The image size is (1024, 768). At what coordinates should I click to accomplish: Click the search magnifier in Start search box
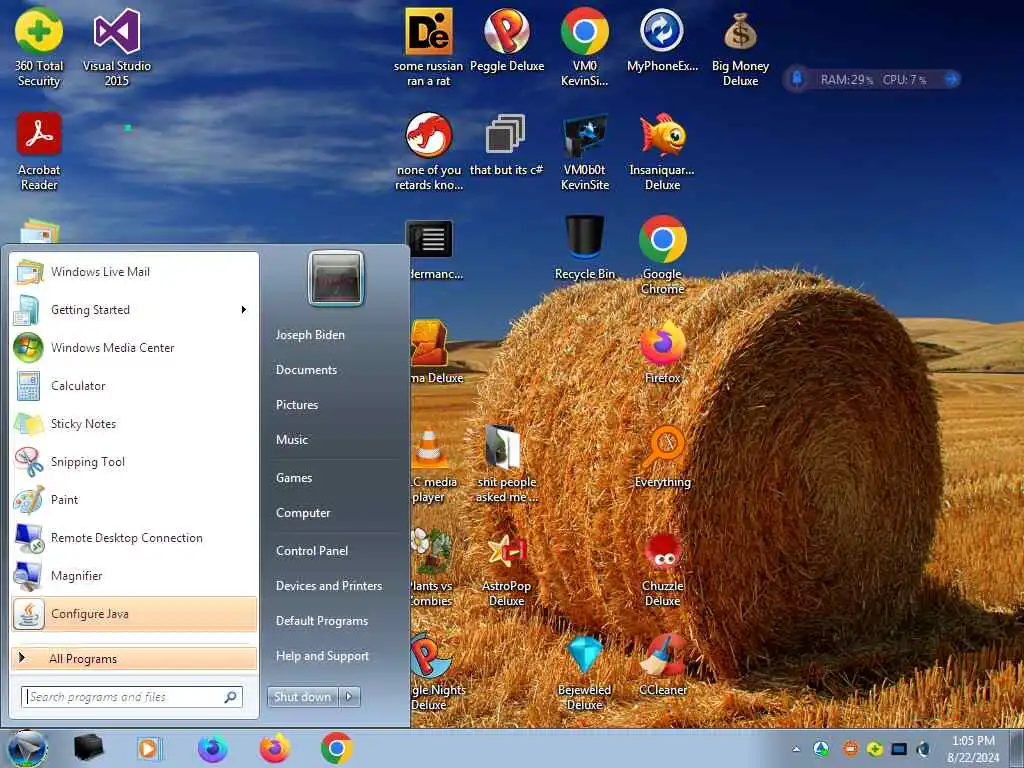click(x=231, y=697)
